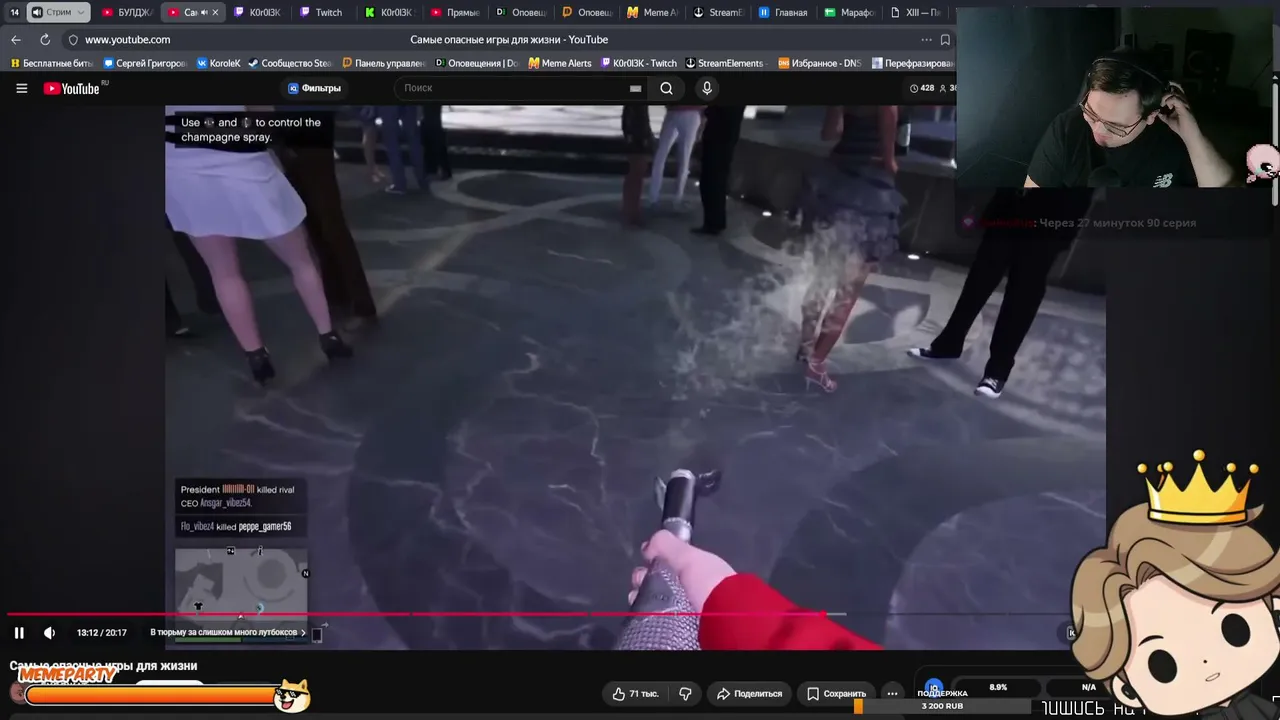Screen dimensions: 1280x720
Task: Open StreamElements bookmark
Action: pos(724,63)
